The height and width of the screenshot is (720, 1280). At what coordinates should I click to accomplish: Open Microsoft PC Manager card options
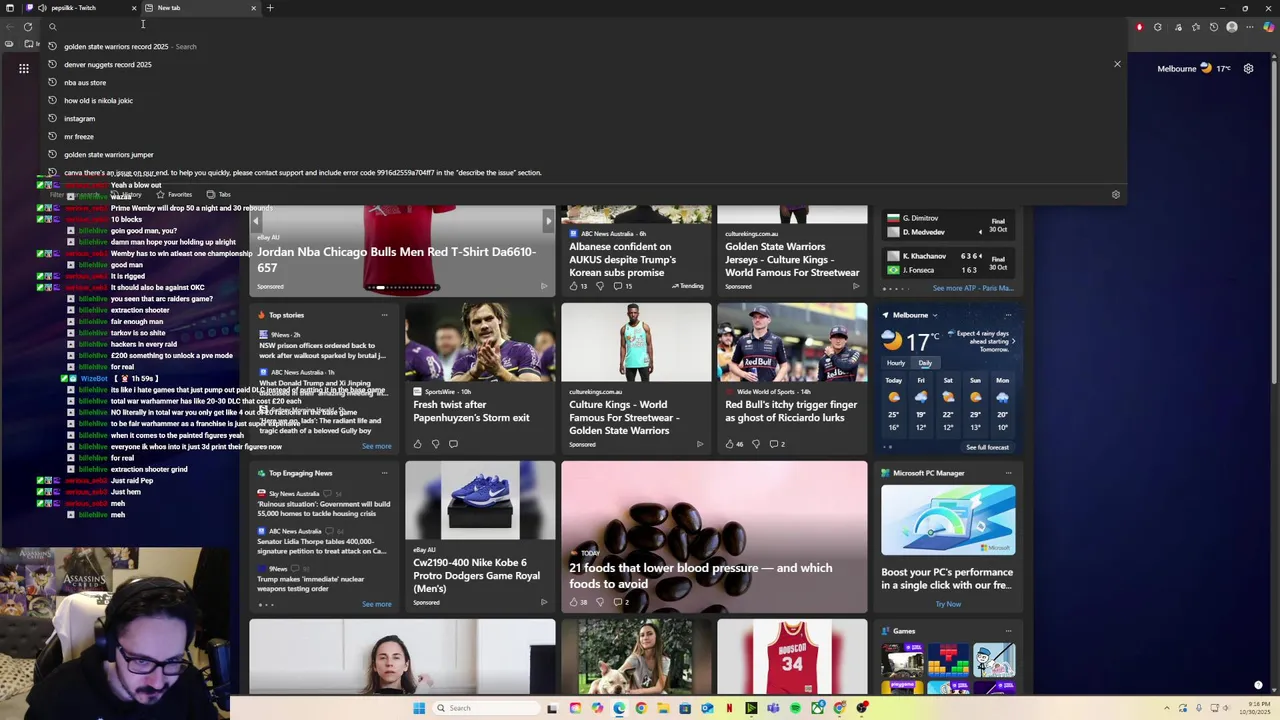click(x=1008, y=473)
